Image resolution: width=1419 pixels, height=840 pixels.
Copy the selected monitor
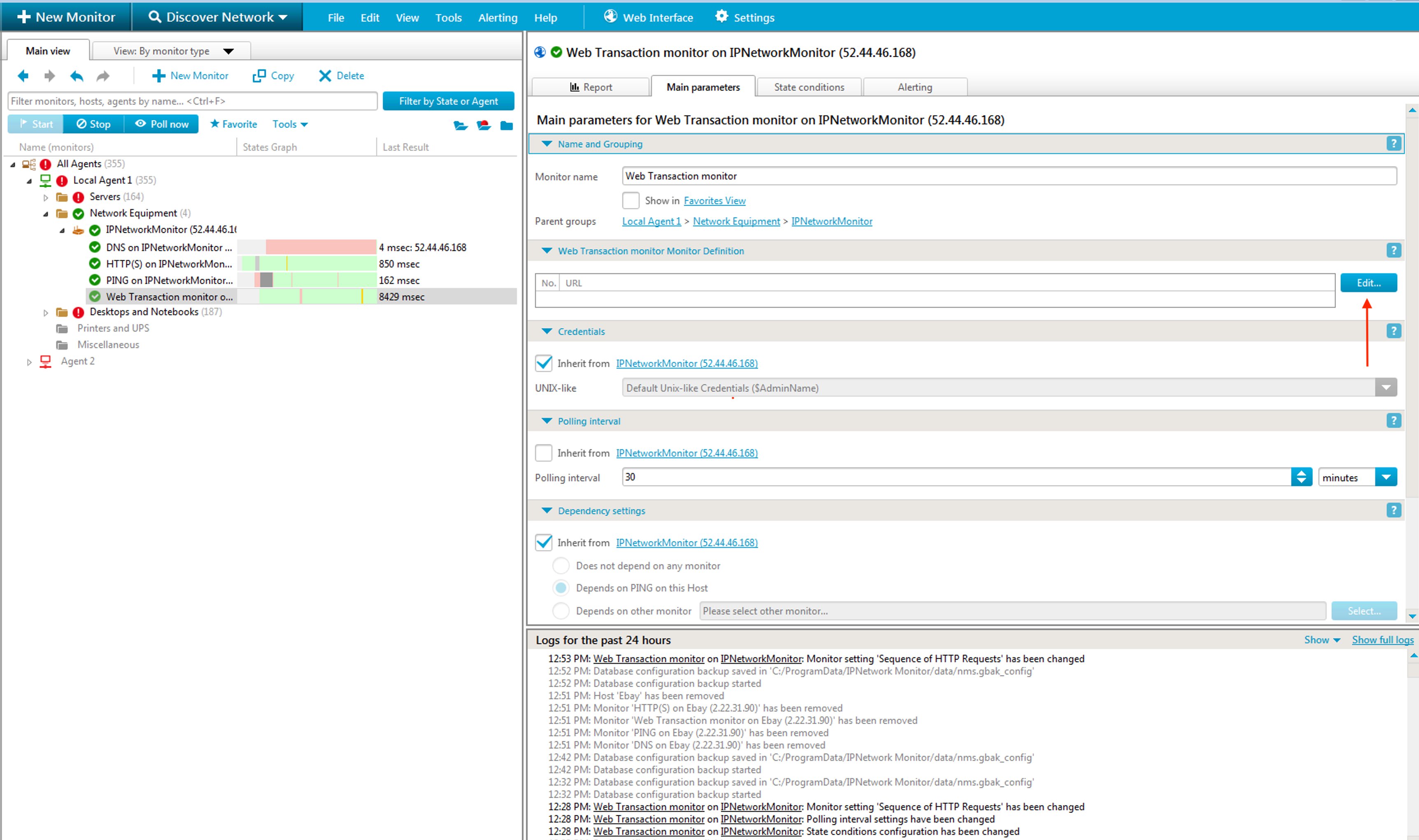pos(273,75)
